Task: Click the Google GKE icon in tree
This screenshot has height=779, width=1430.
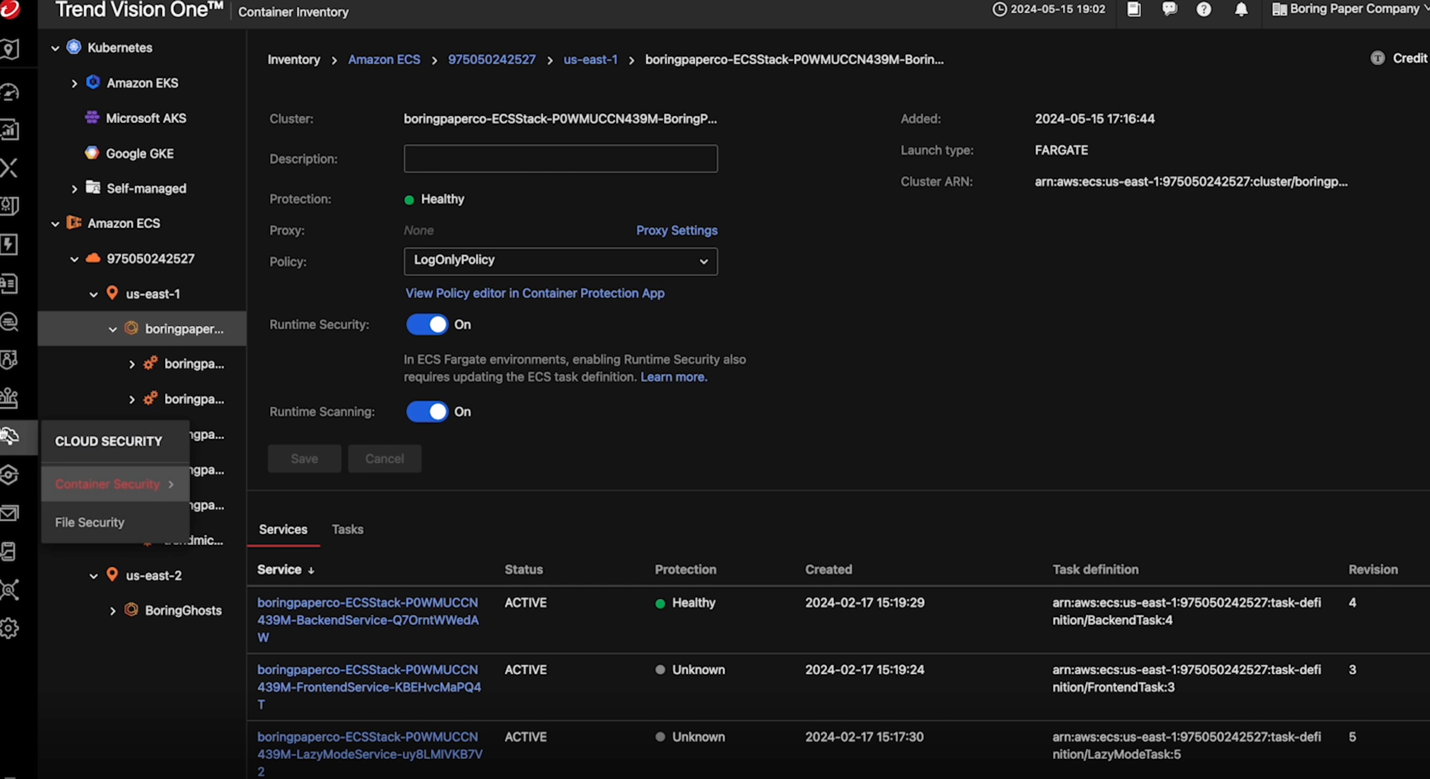Action: [x=92, y=153]
